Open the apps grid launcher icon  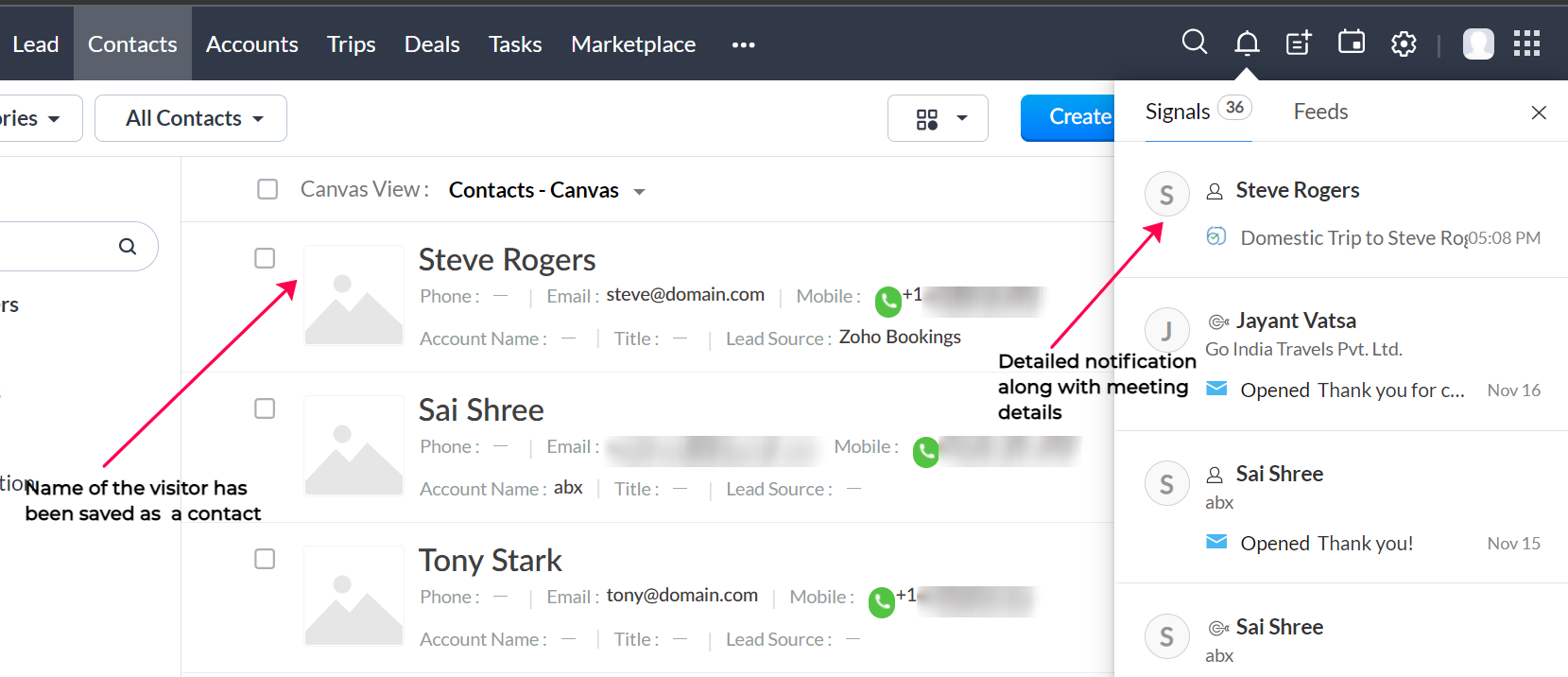(x=1526, y=43)
